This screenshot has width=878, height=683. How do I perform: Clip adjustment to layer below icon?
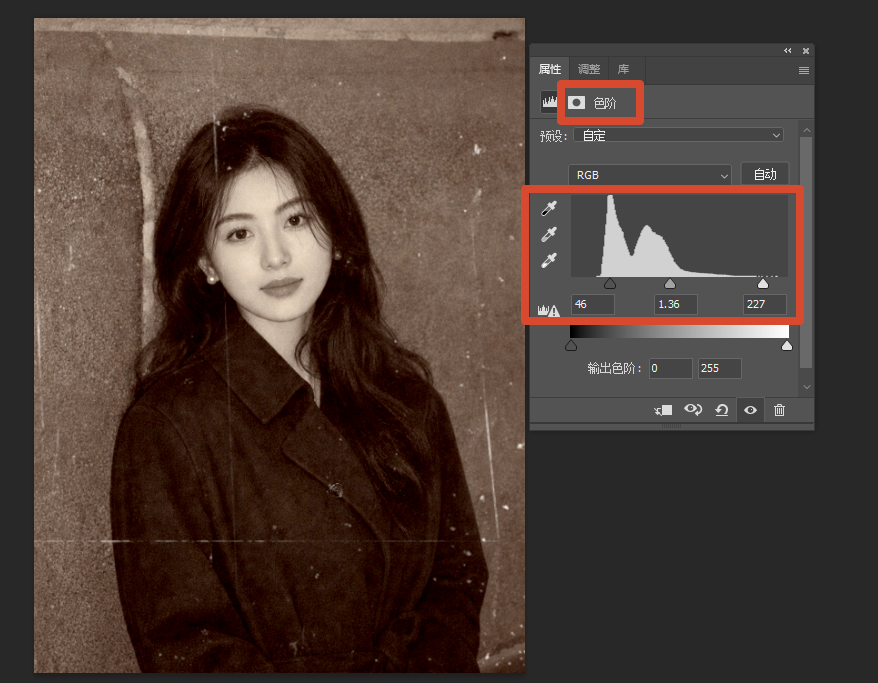[664, 410]
